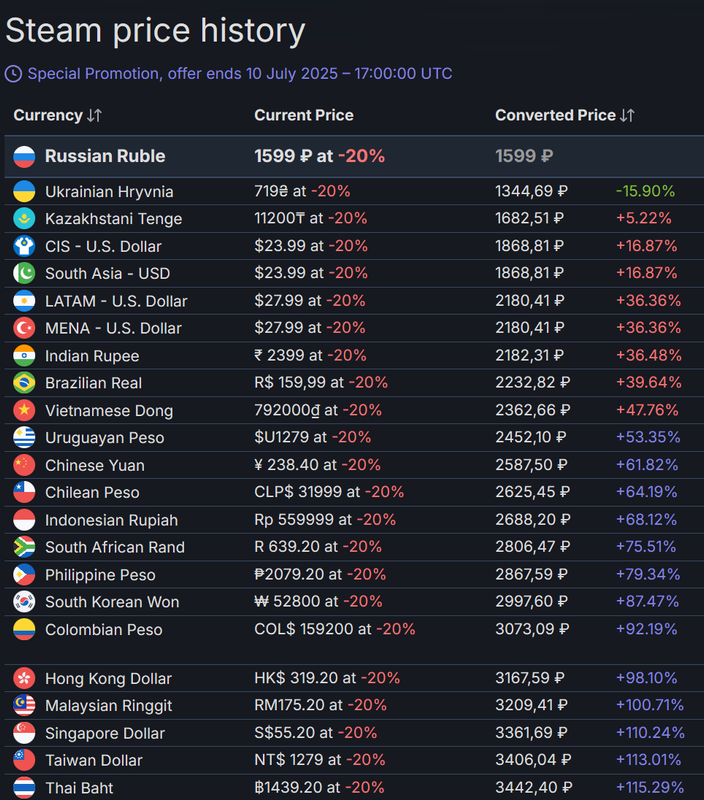Click the 719₴ at -20% price
Screen dimensions: 704x800
coord(302,191)
